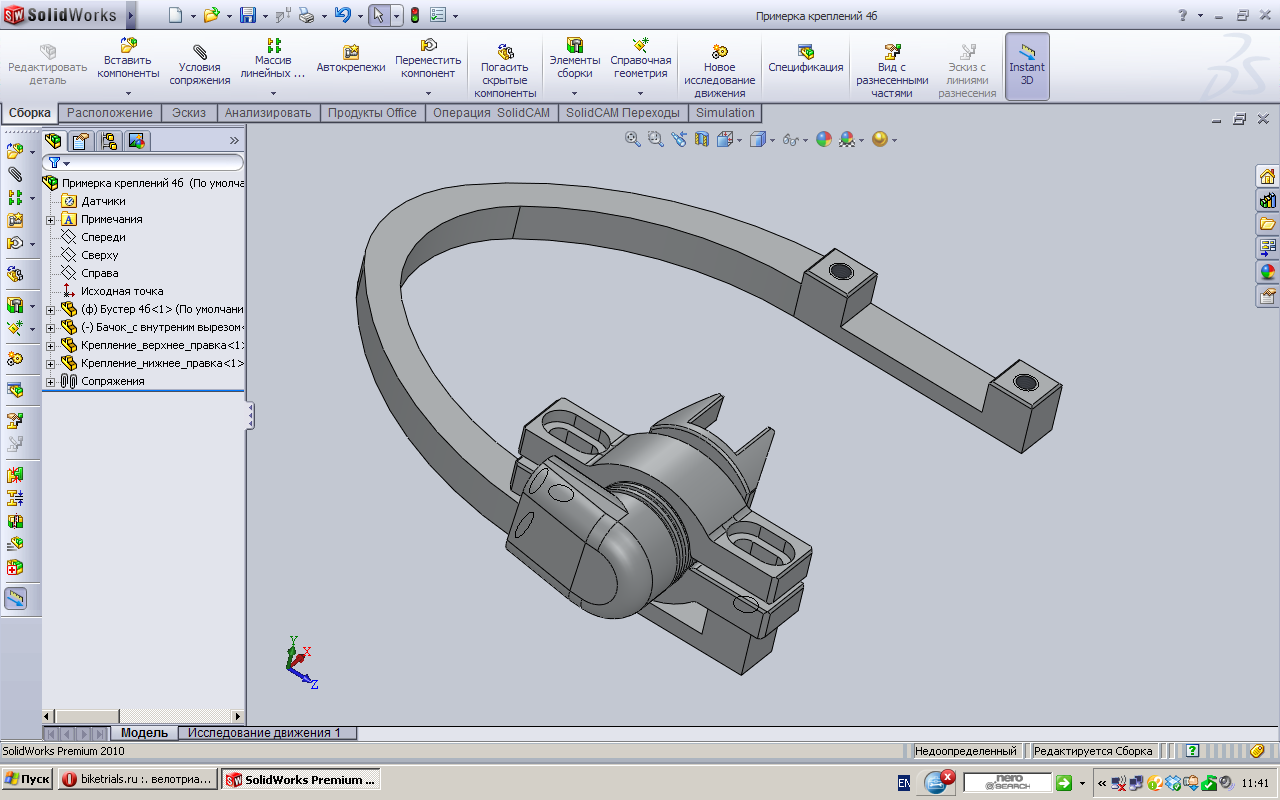This screenshot has height=800, width=1280.
Task: Expand the Примечания (Annotations) folder
Action: 50,219
